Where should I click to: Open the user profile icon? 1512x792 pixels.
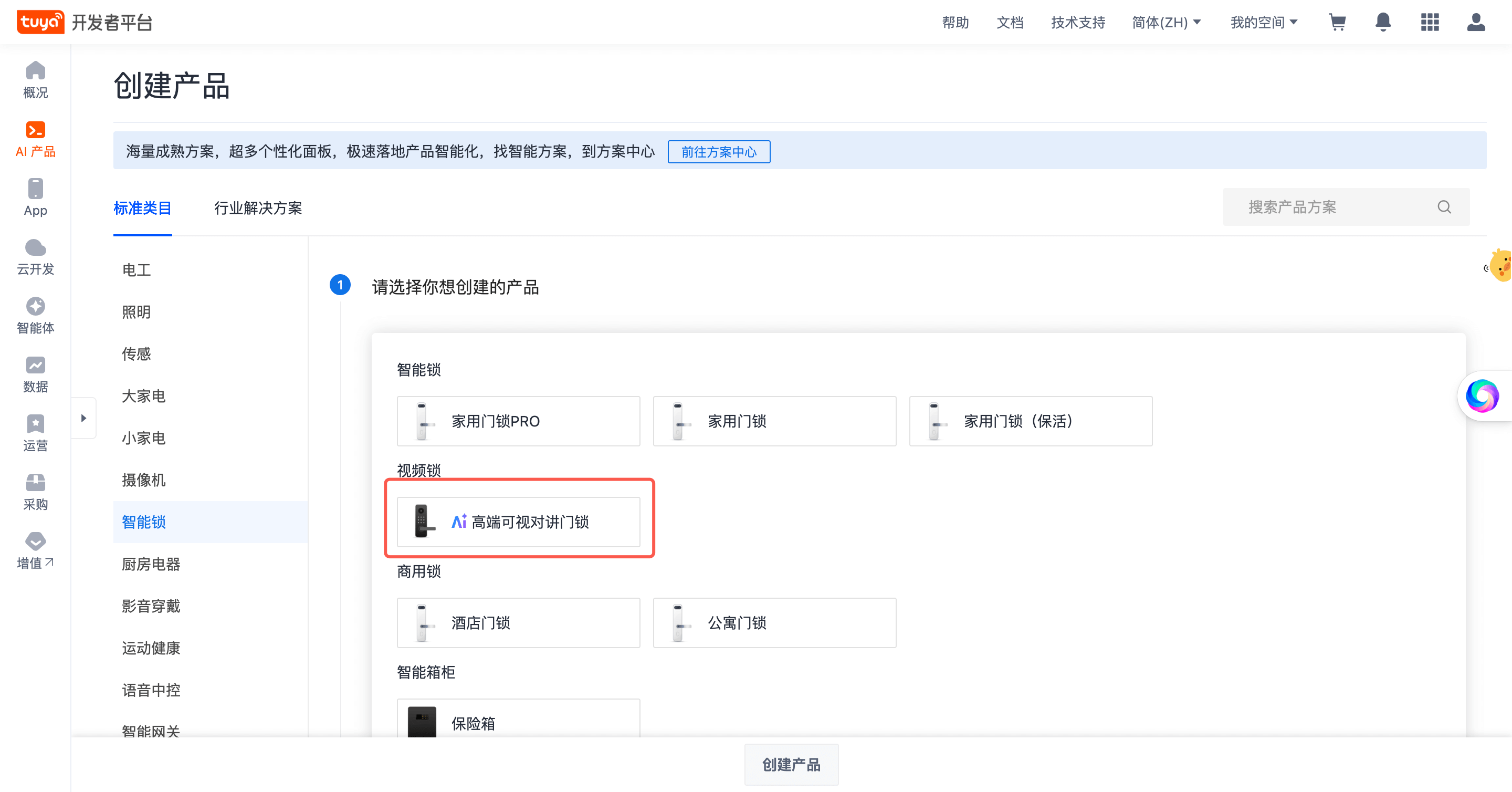pos(1476,22)
